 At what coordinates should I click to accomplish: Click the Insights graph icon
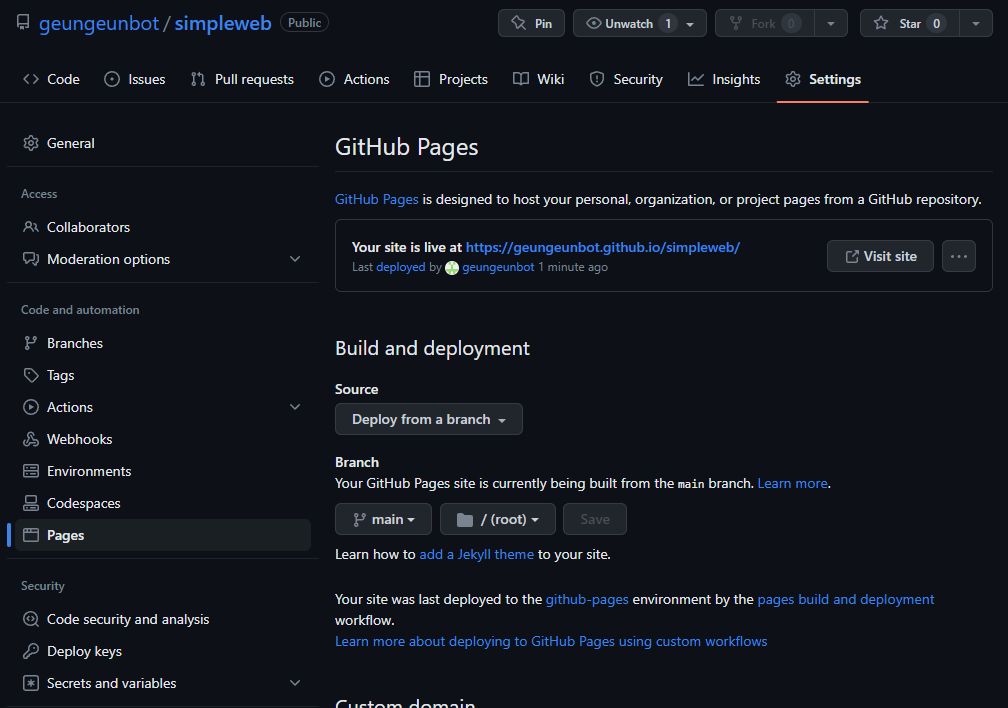tap(696, 79)
